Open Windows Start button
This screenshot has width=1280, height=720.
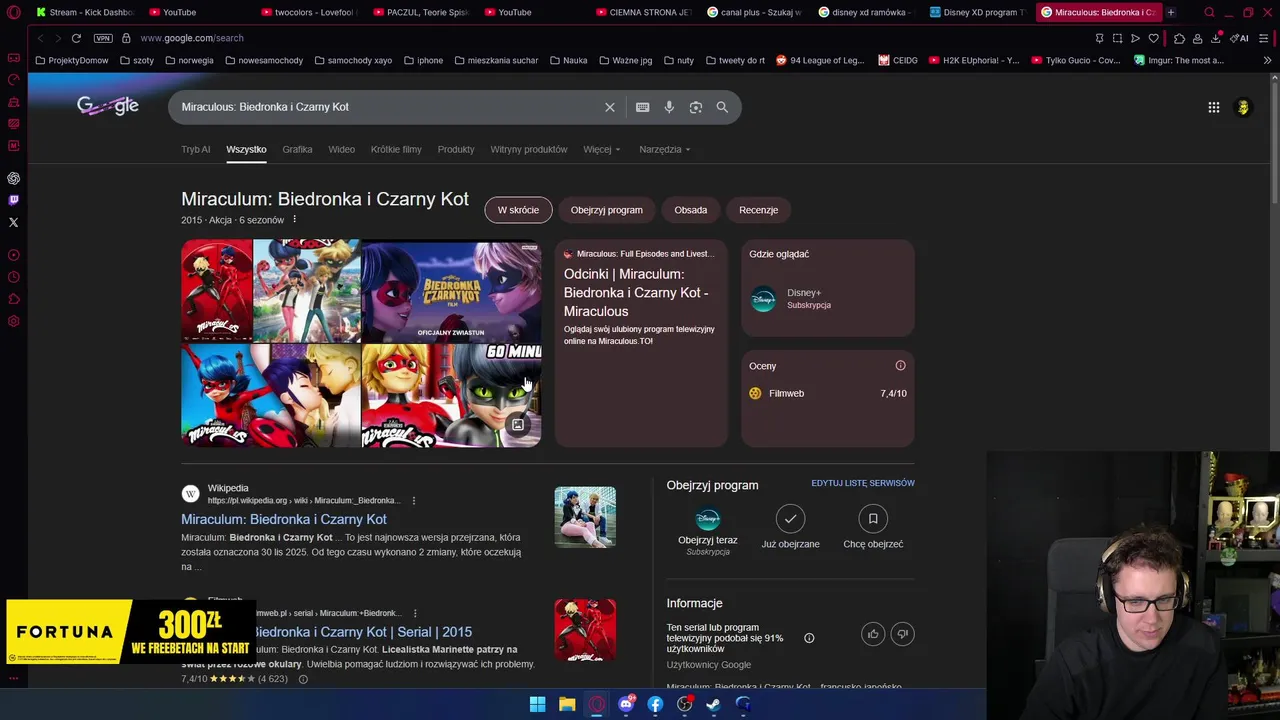[x=537, y=704]
